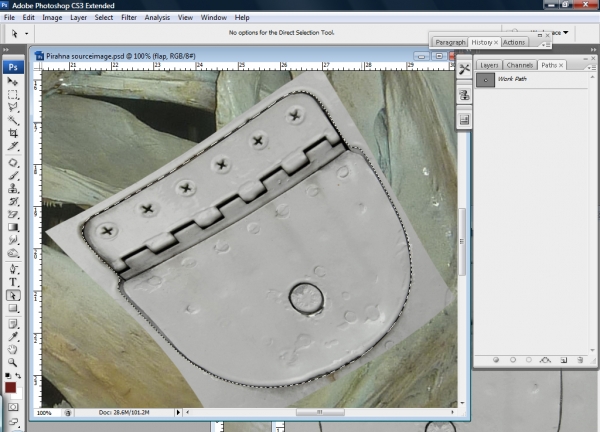
Task: Click the white background color swatch
Action: pos(18,395)
